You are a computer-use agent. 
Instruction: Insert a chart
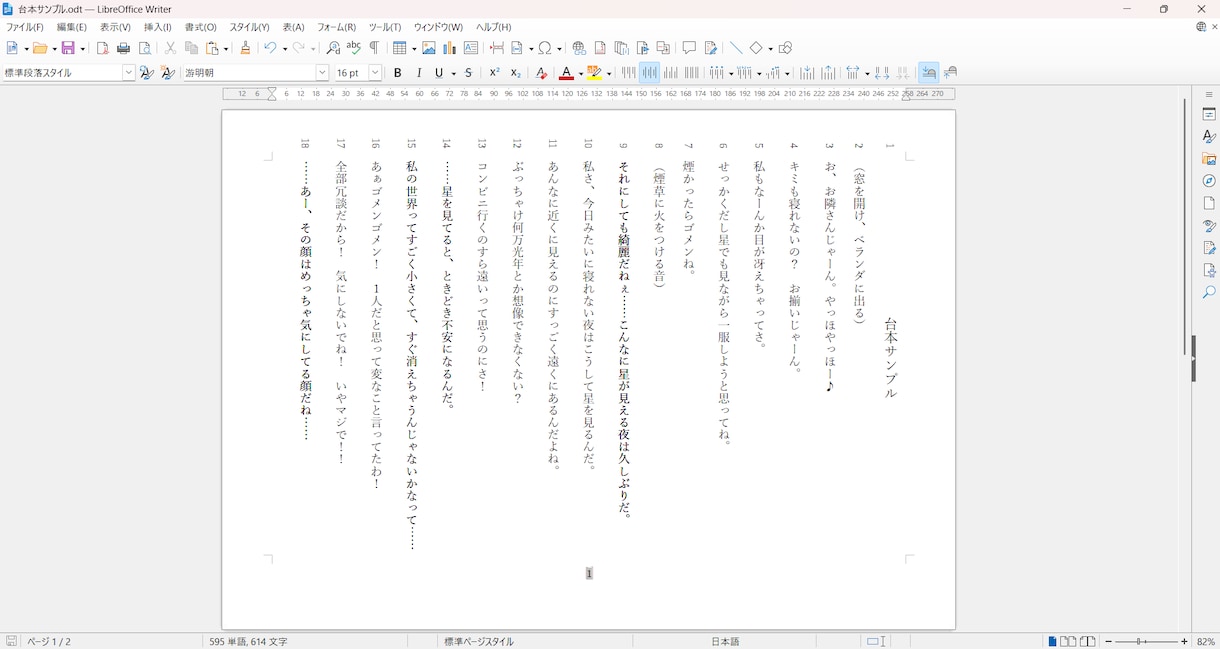pyautogui.click(x=450, y=48)
